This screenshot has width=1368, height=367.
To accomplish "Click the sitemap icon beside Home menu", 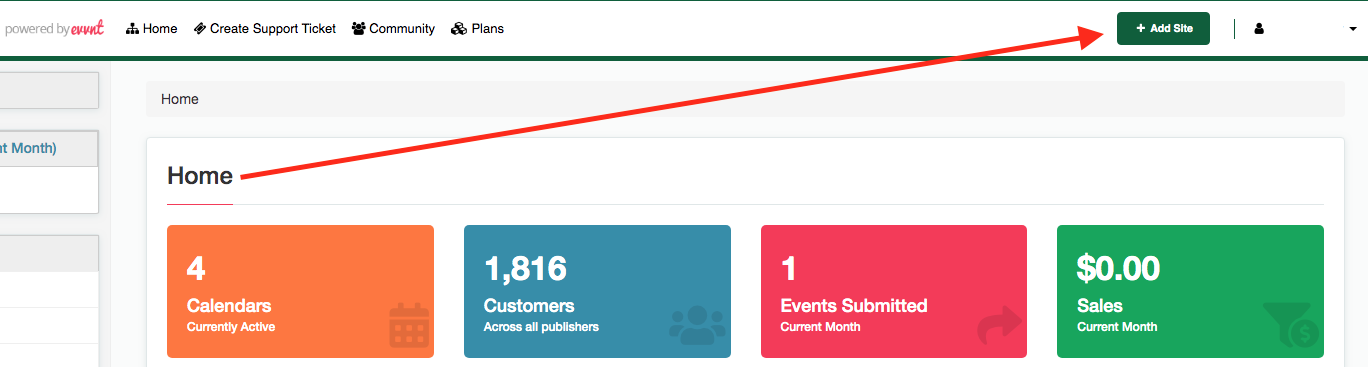I will pos(132,29).
